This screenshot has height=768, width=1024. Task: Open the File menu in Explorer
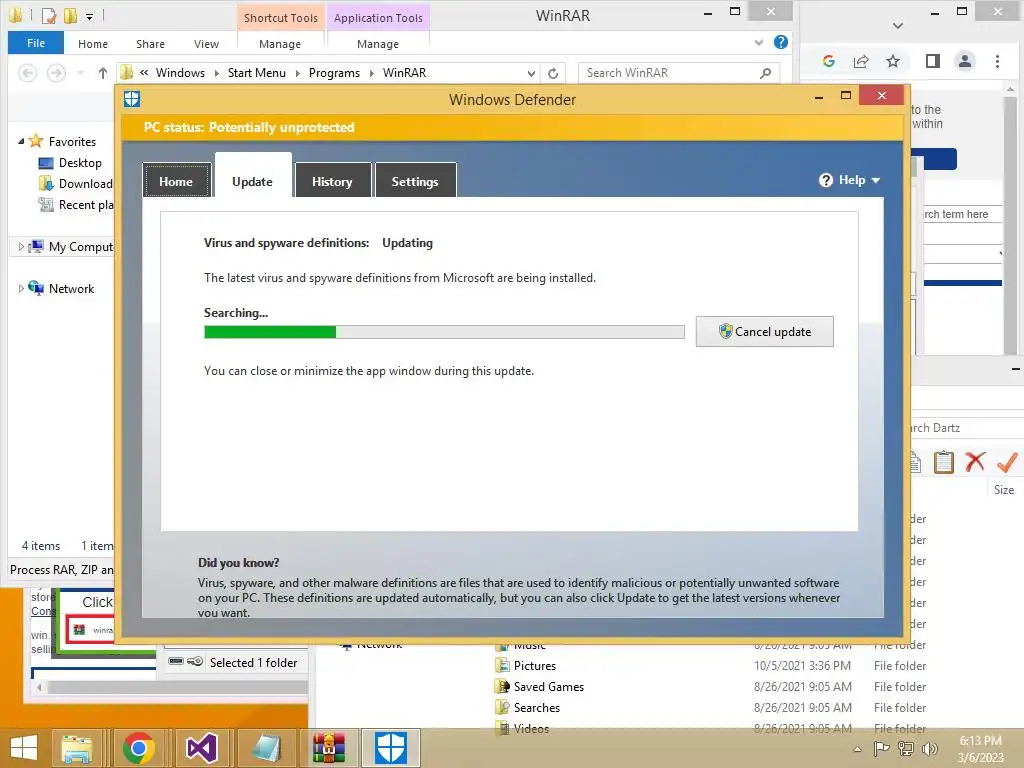click(x=36, y=43)
